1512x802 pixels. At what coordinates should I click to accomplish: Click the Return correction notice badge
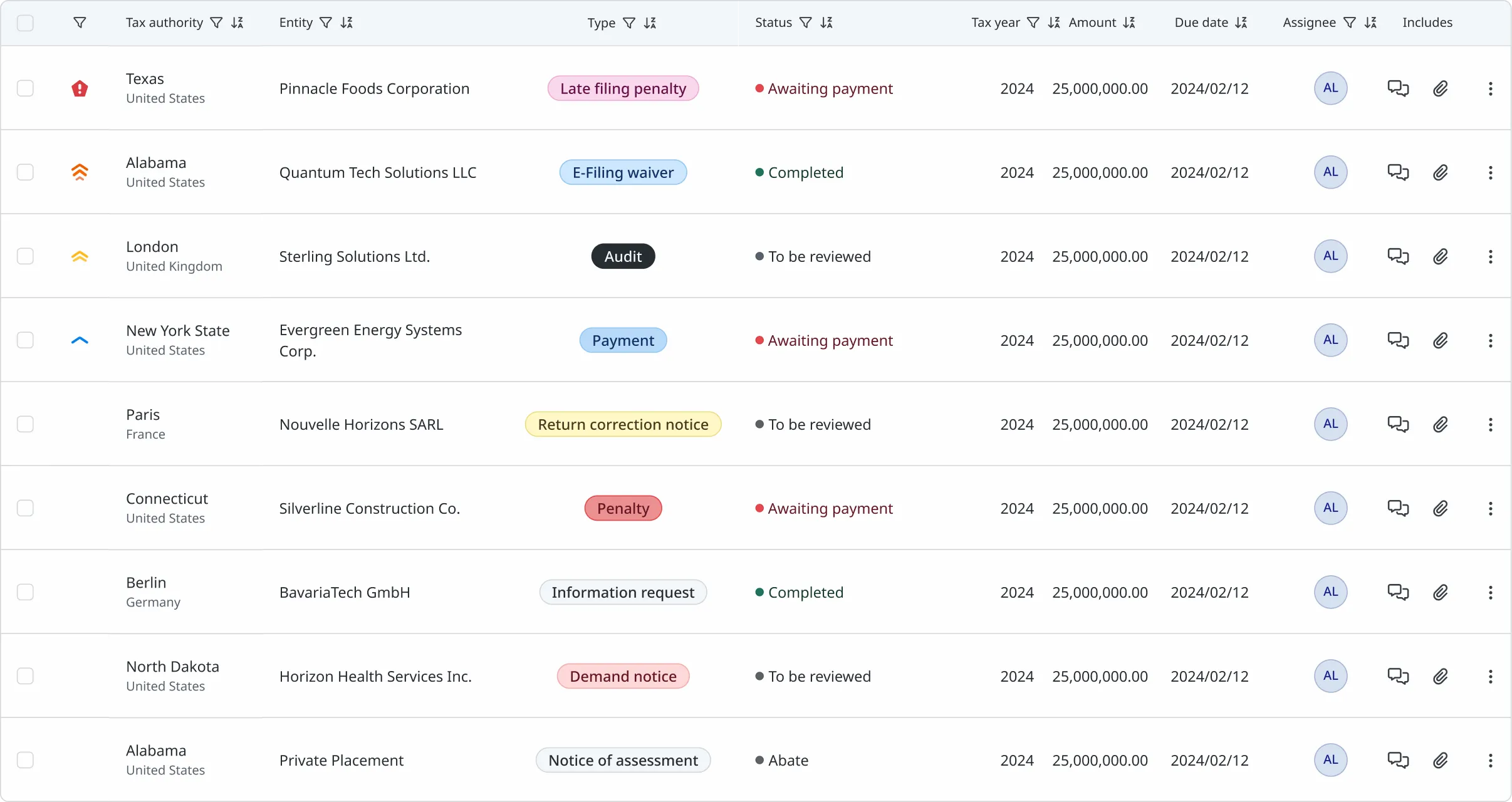(x=623, y=424)
